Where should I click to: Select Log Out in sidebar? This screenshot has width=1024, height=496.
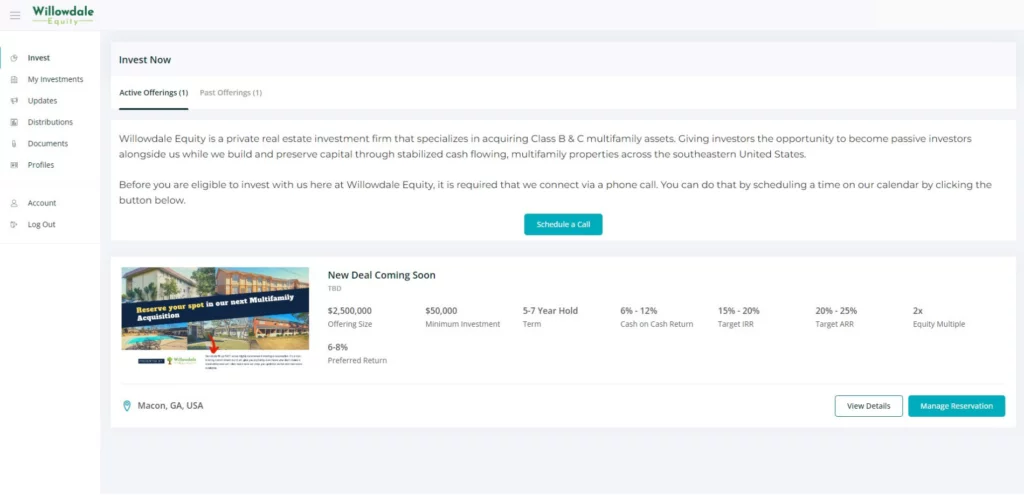coord(41,225)
